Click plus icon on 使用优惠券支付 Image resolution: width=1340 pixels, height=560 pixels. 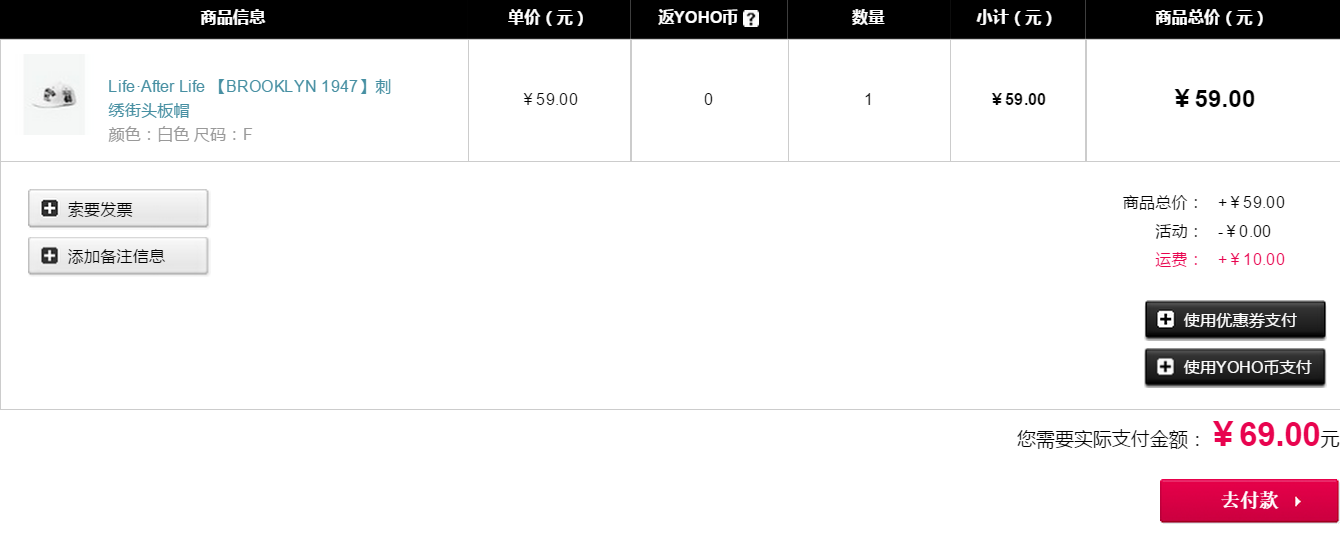pos(1165,320)
